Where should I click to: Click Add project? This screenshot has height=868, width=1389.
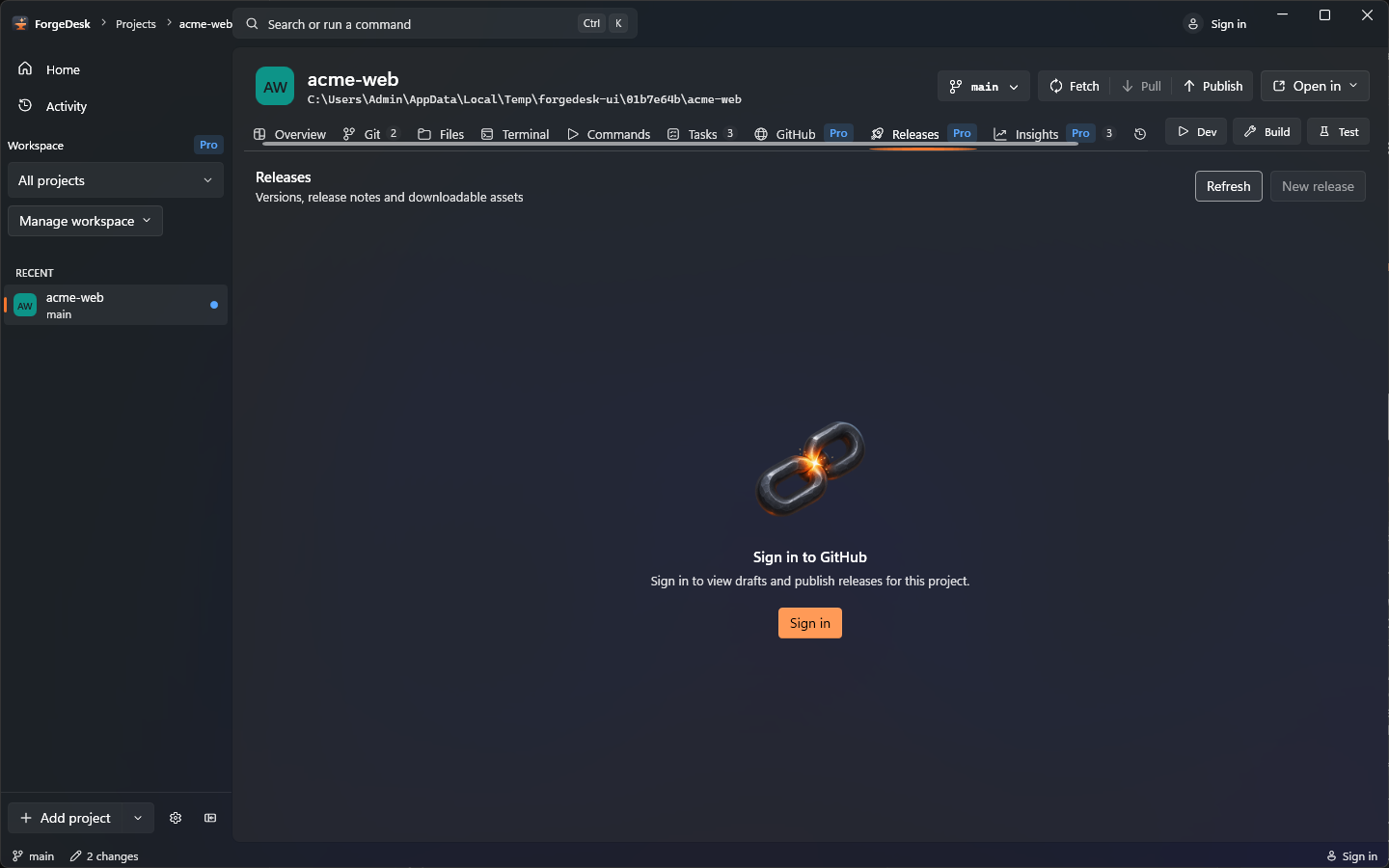pos(67,818)
